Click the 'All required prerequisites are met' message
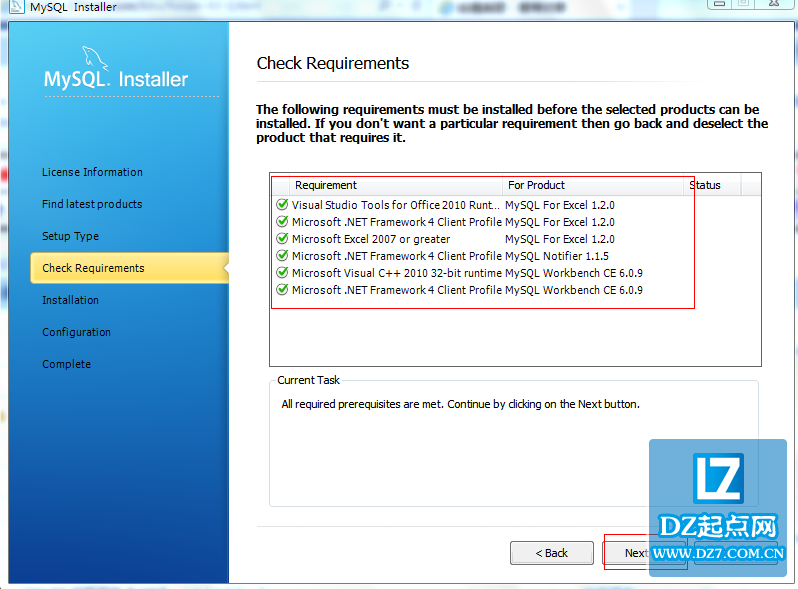 tap(461, 404)
